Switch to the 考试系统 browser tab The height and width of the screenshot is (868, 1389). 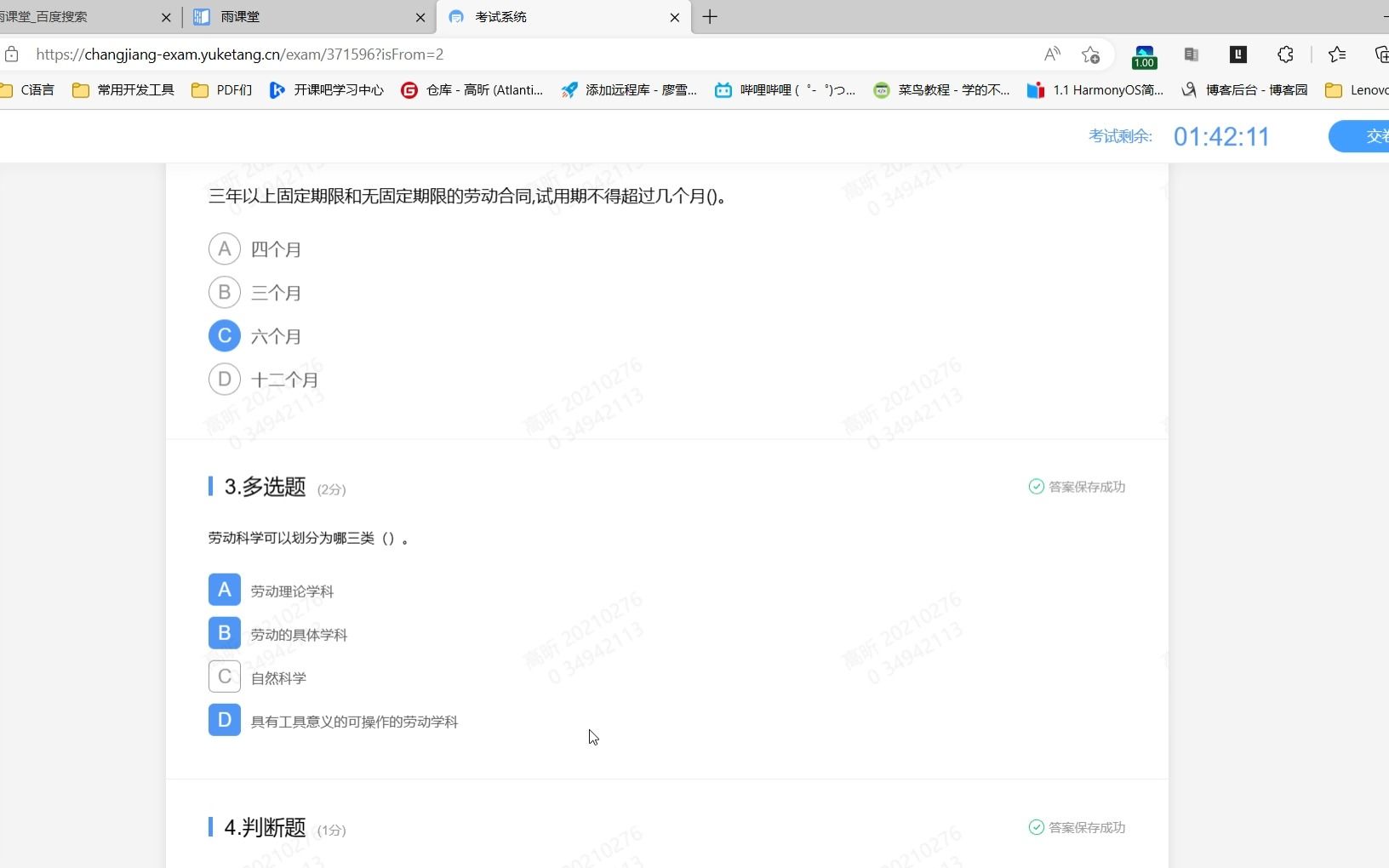(563, 17)
